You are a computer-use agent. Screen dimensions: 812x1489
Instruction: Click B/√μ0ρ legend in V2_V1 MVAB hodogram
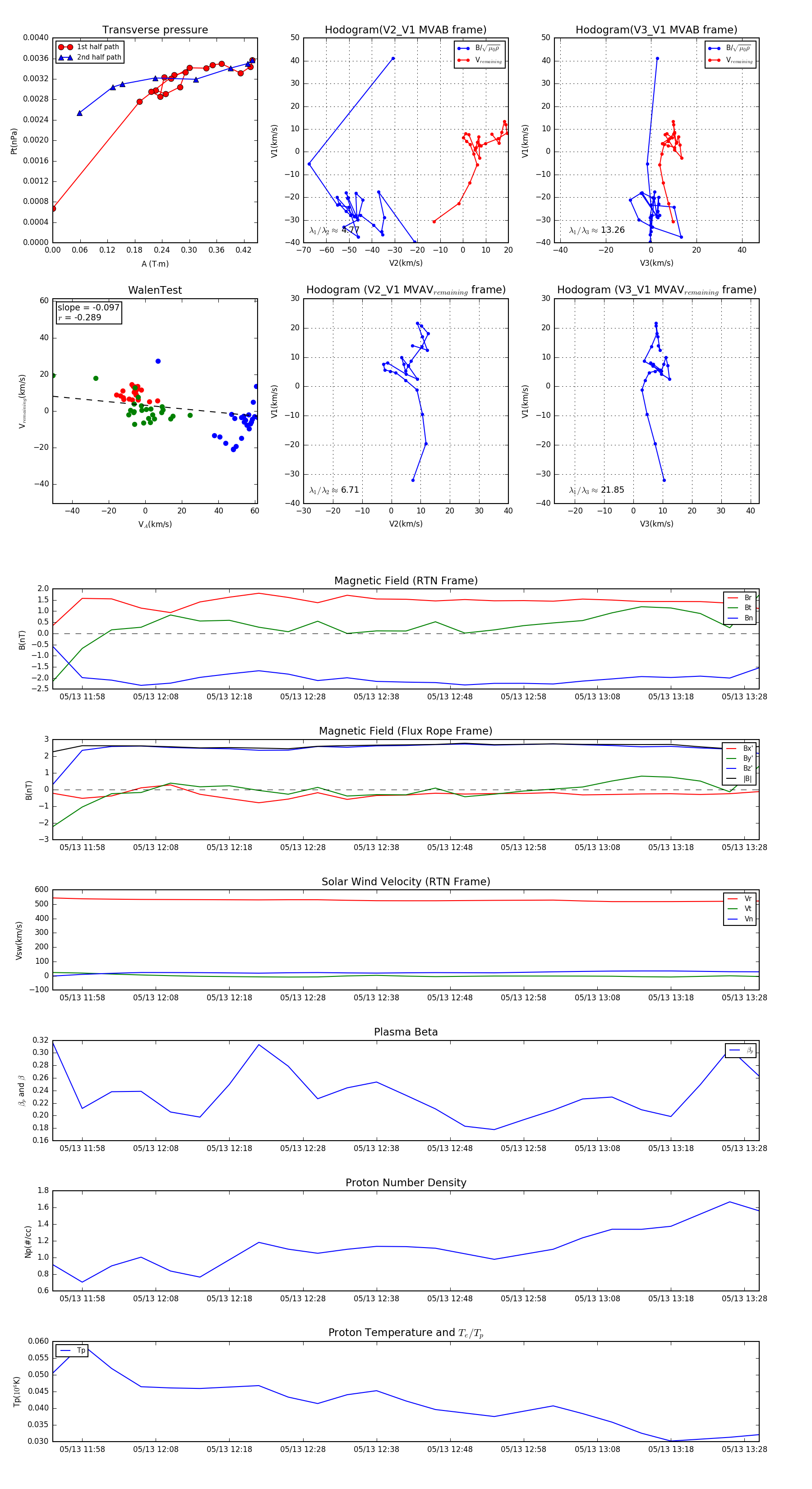pos(480,49)
